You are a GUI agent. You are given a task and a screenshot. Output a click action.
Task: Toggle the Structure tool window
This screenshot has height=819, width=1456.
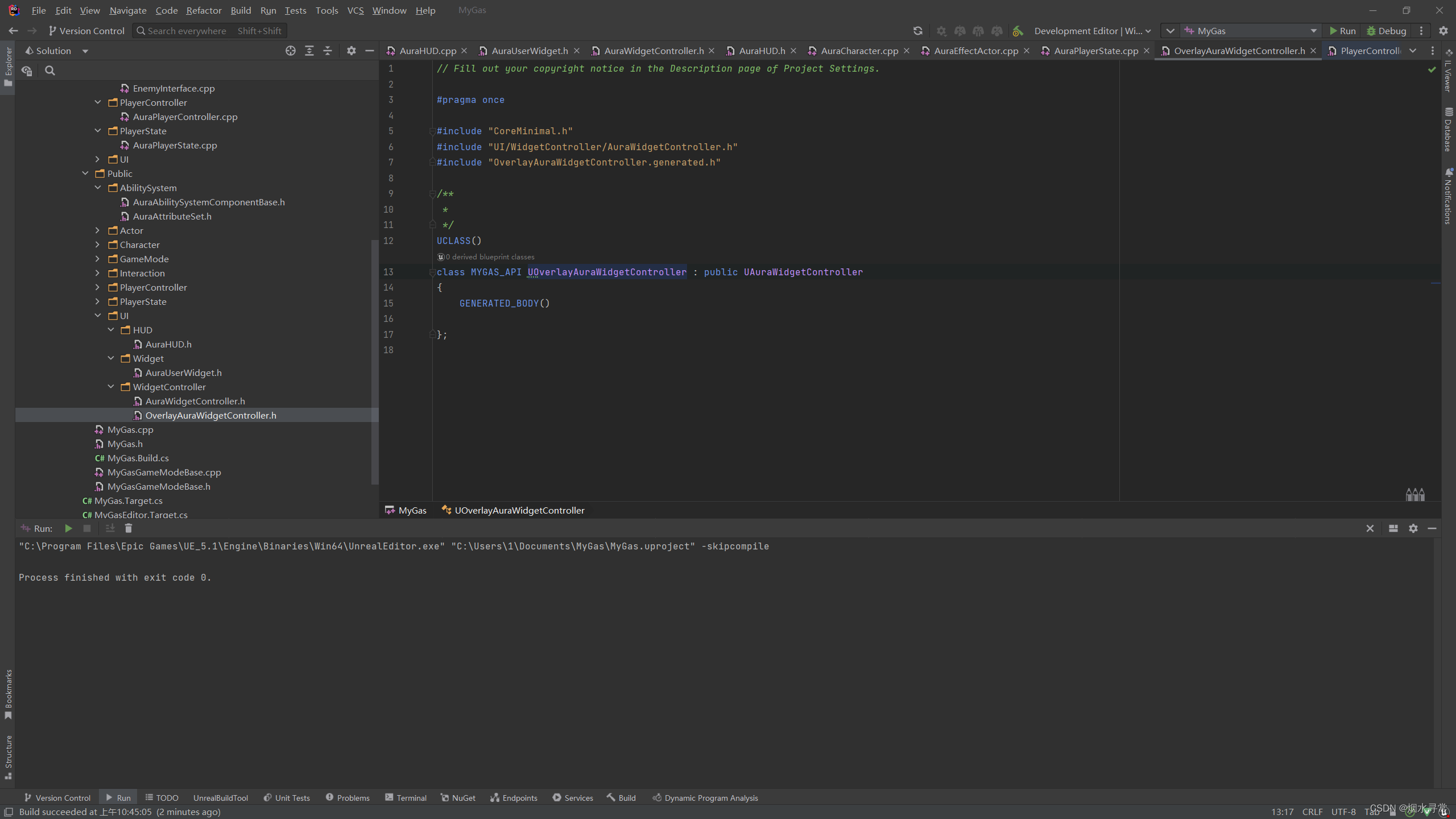tap(8, 756)
